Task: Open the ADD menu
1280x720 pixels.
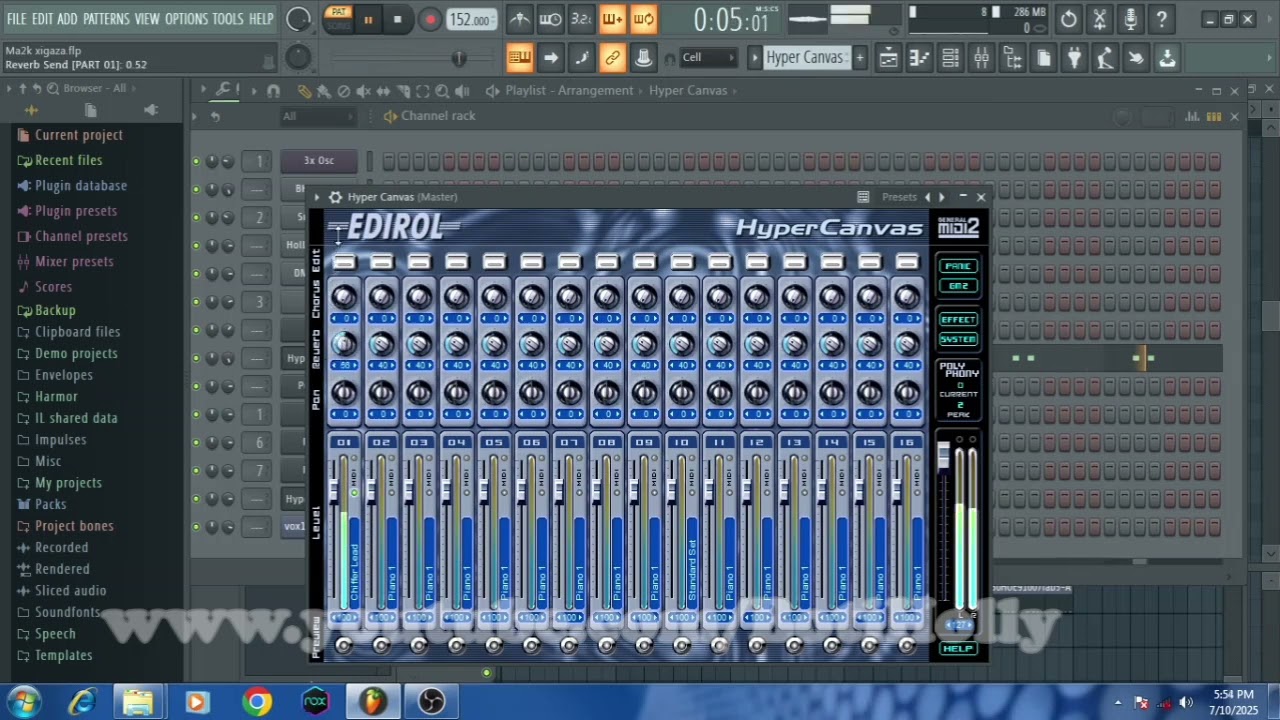Action: point(67,19)
